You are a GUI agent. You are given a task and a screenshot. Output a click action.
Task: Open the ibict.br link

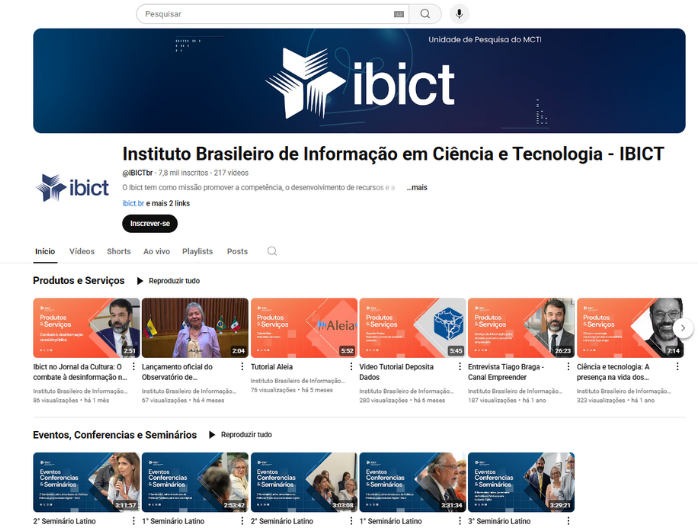point(133,203)
